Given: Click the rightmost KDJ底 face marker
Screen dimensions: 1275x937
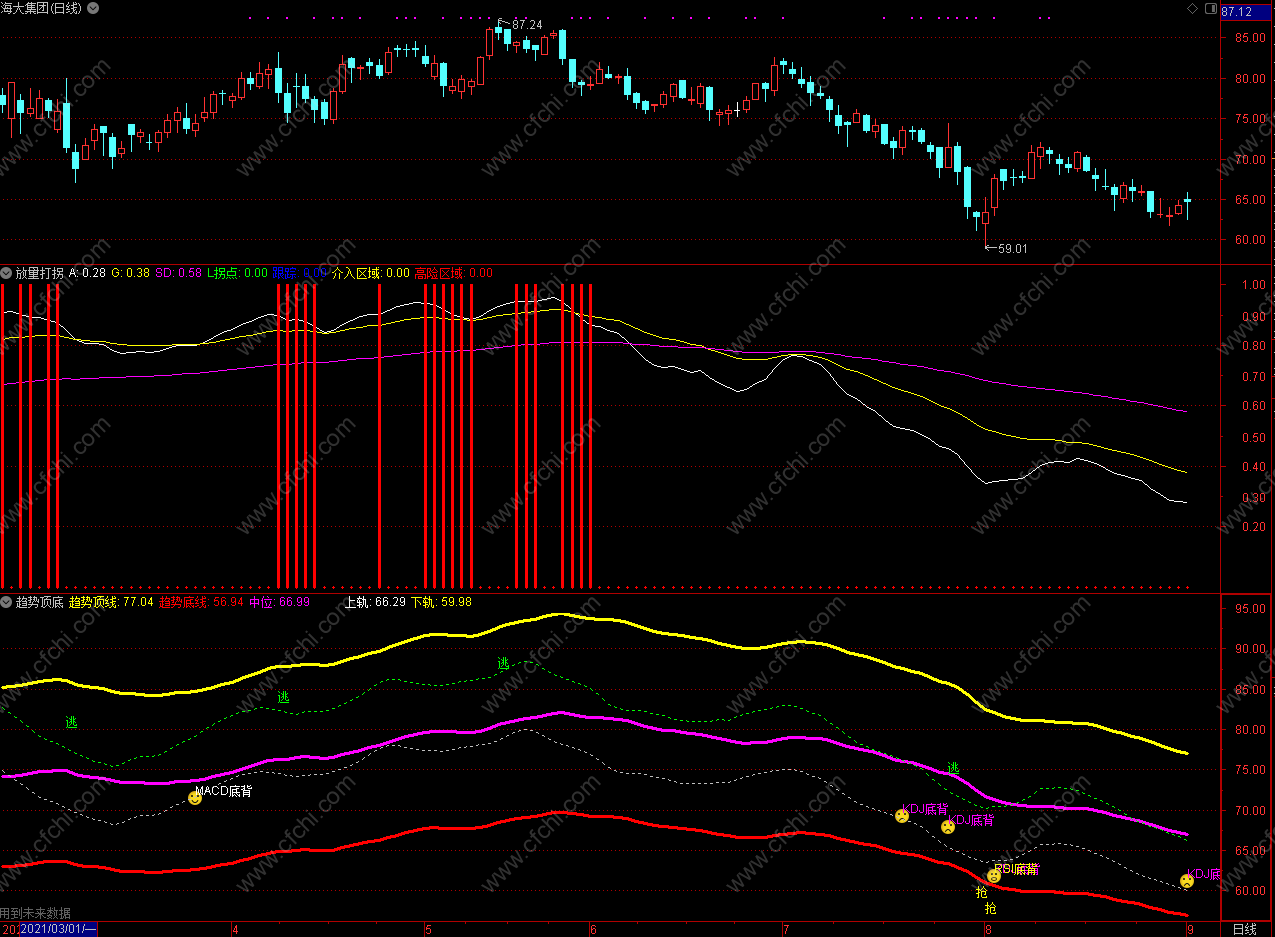Looking at the screenshot, I should point(1187,881).
